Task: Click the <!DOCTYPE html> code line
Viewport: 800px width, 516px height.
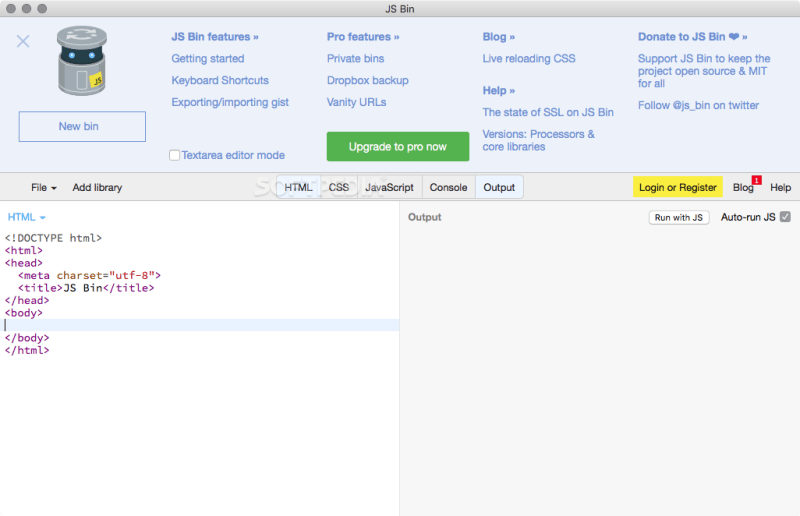Action: tap(53, 238)
